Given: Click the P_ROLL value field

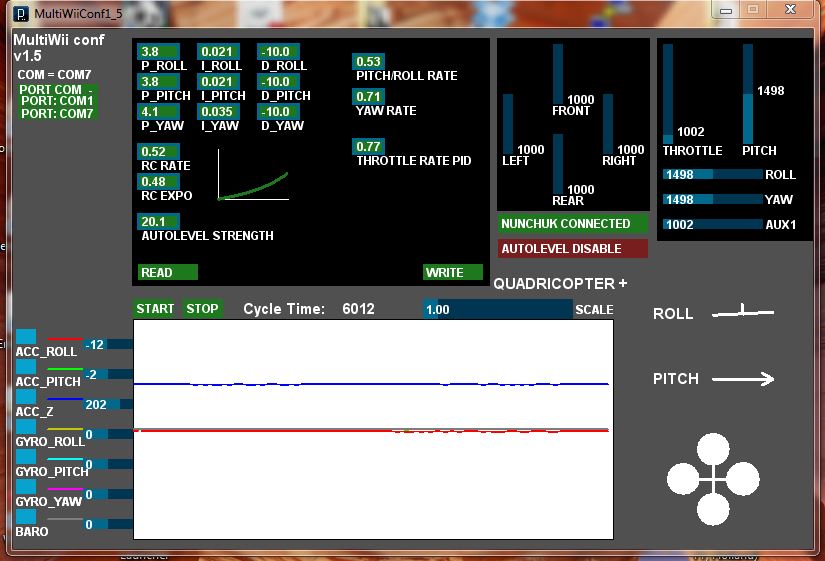Looking at the screenshot, I should coord(158,52).
